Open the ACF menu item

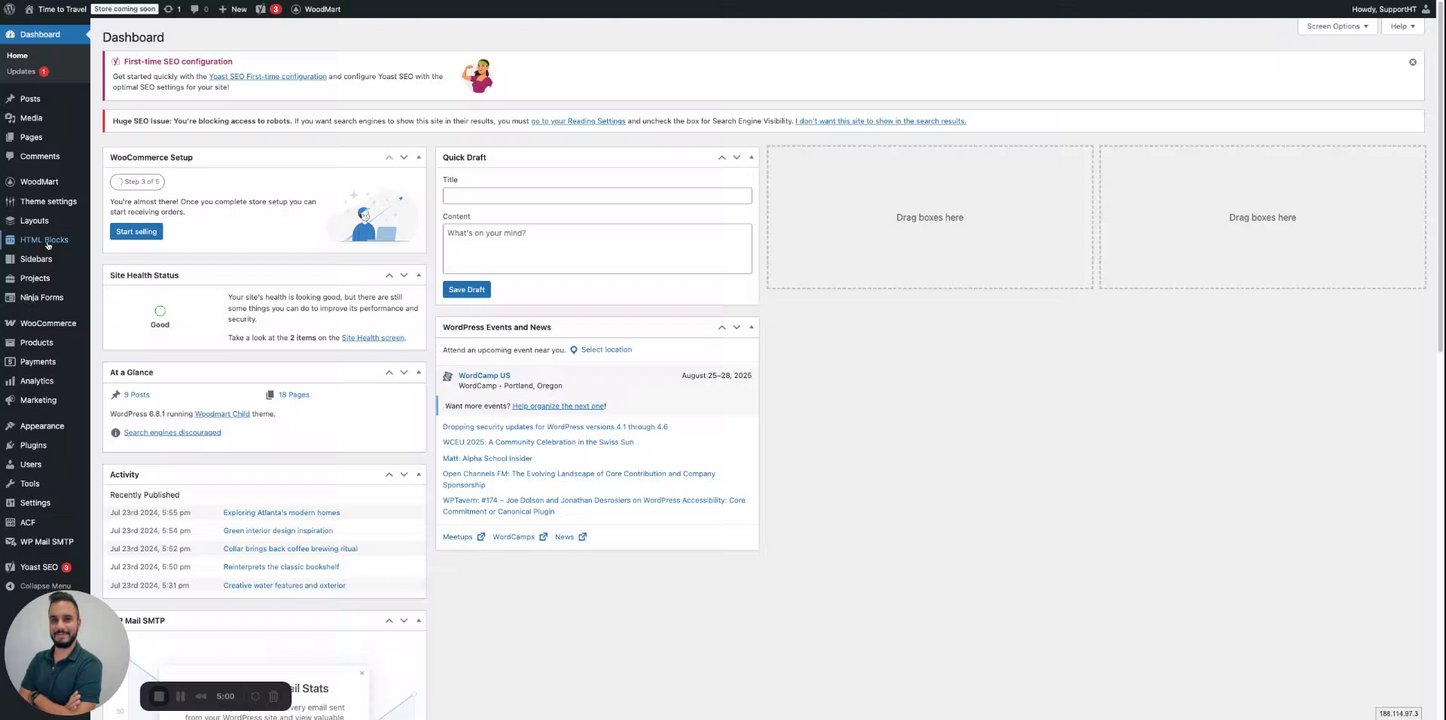[27, 522]
